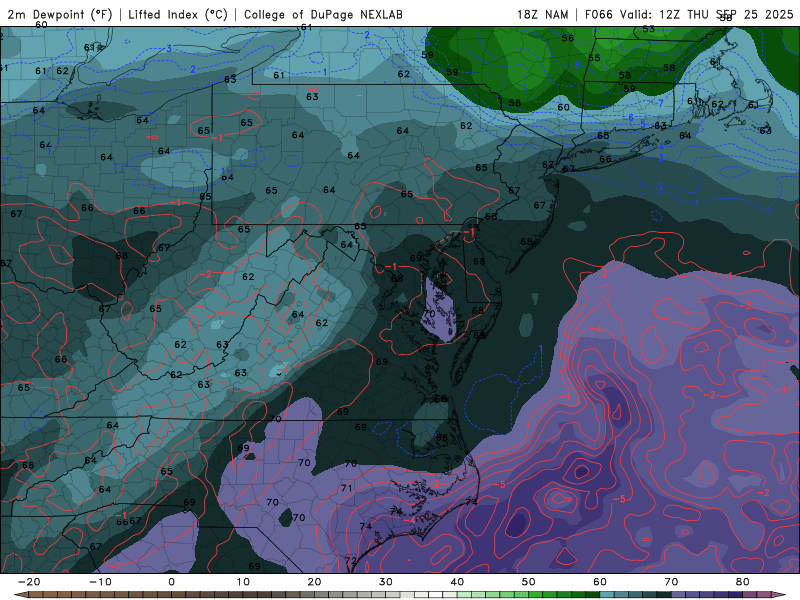Click the blue "8" lifted index contour label
Viewport: 800px width, 600px height.
click(578, 65)
